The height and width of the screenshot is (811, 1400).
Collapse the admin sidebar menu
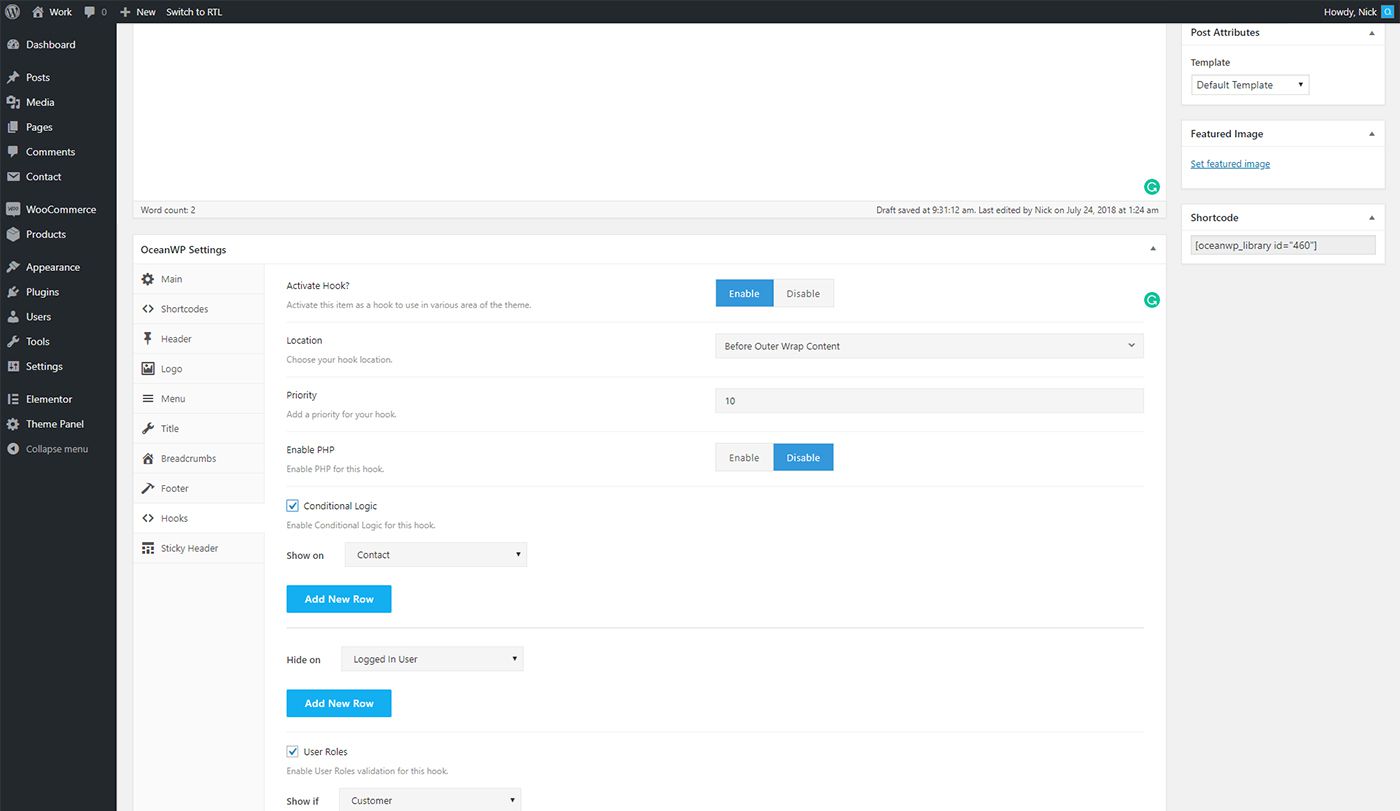pos(58,449)
